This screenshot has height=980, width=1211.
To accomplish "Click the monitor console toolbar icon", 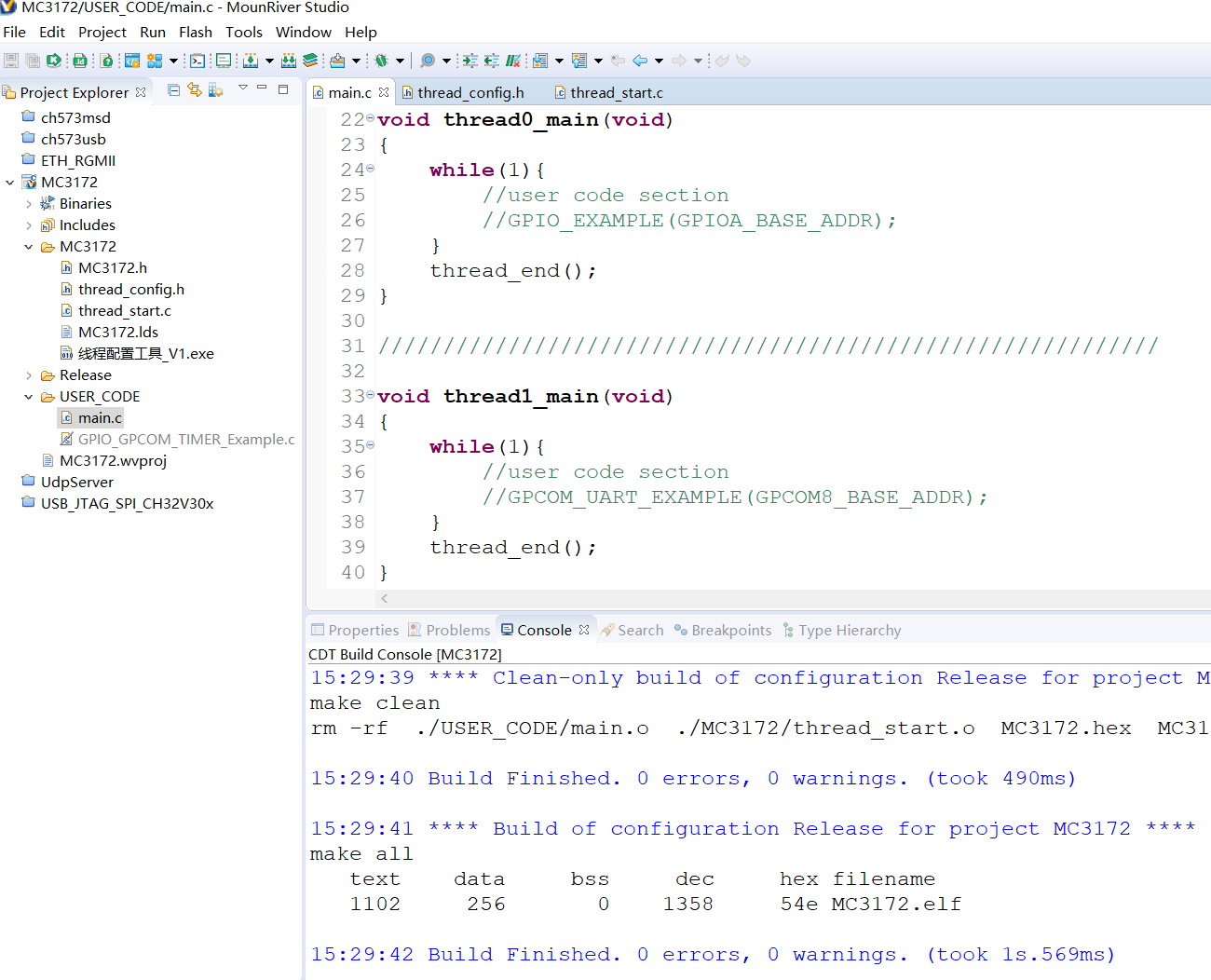I will pyautogui.click(x=224, y=61).
